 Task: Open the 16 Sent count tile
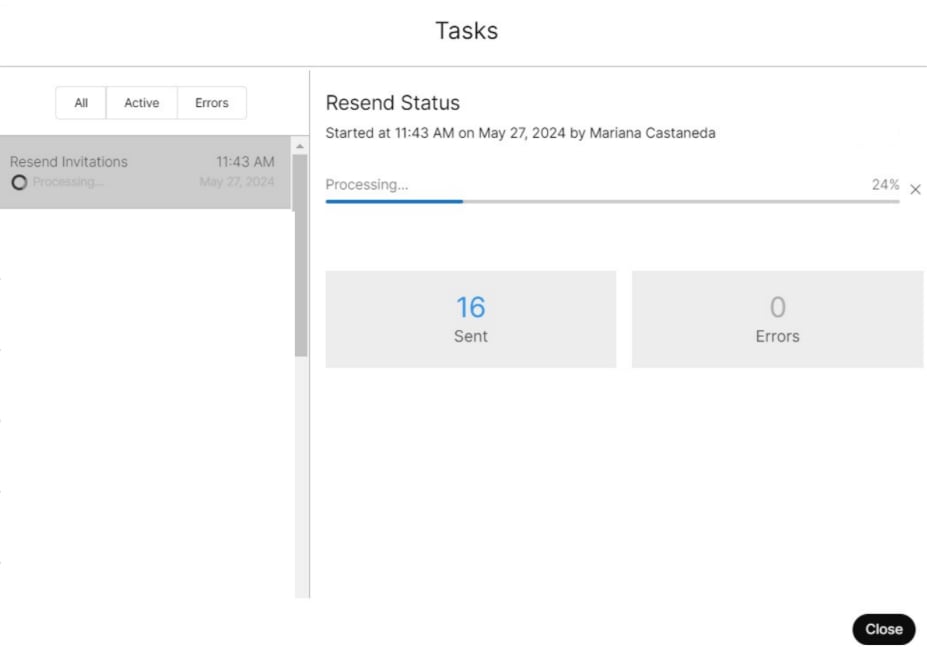click(471, 319)
